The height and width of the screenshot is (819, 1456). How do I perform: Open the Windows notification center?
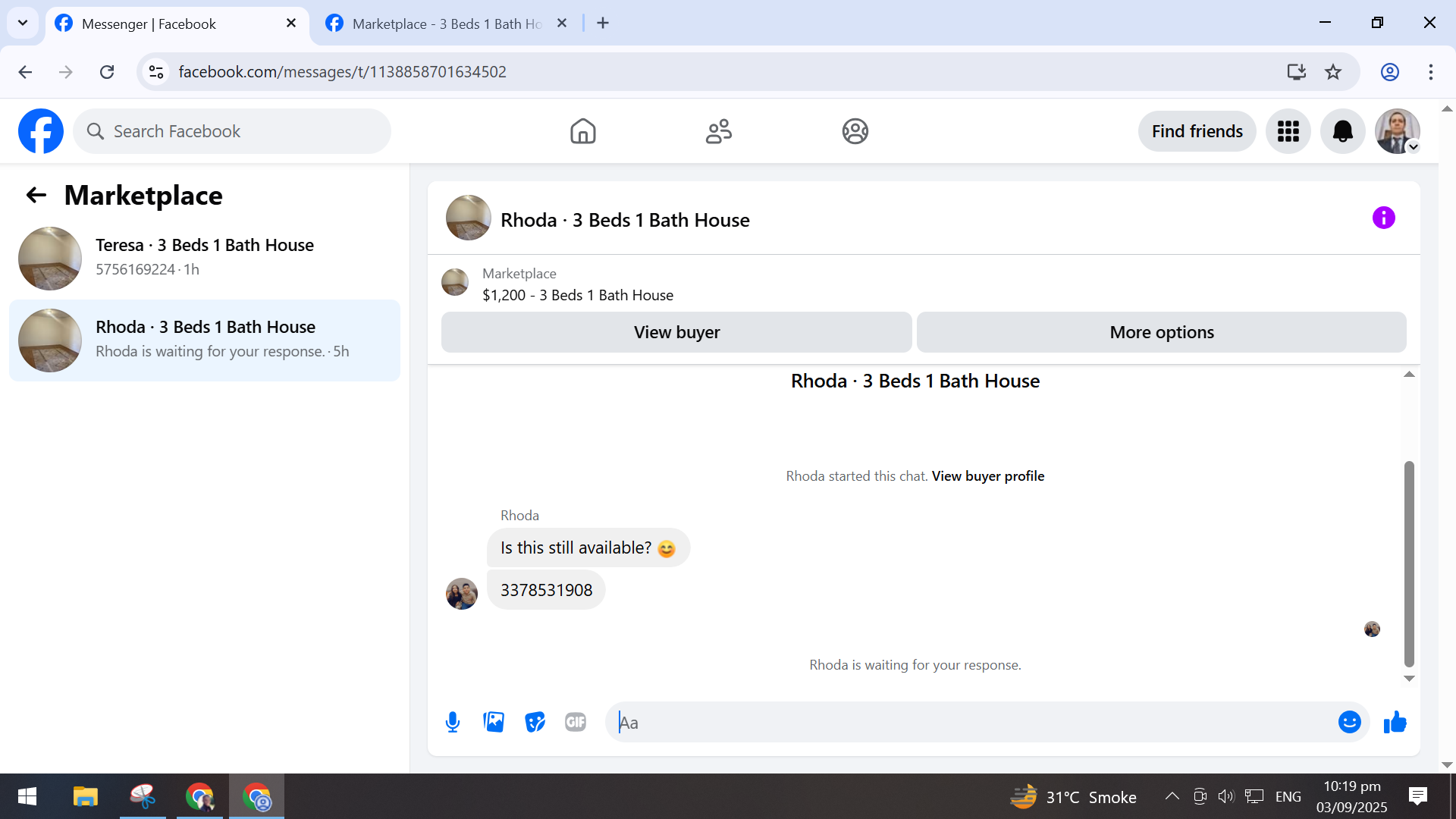(1417, 796)
